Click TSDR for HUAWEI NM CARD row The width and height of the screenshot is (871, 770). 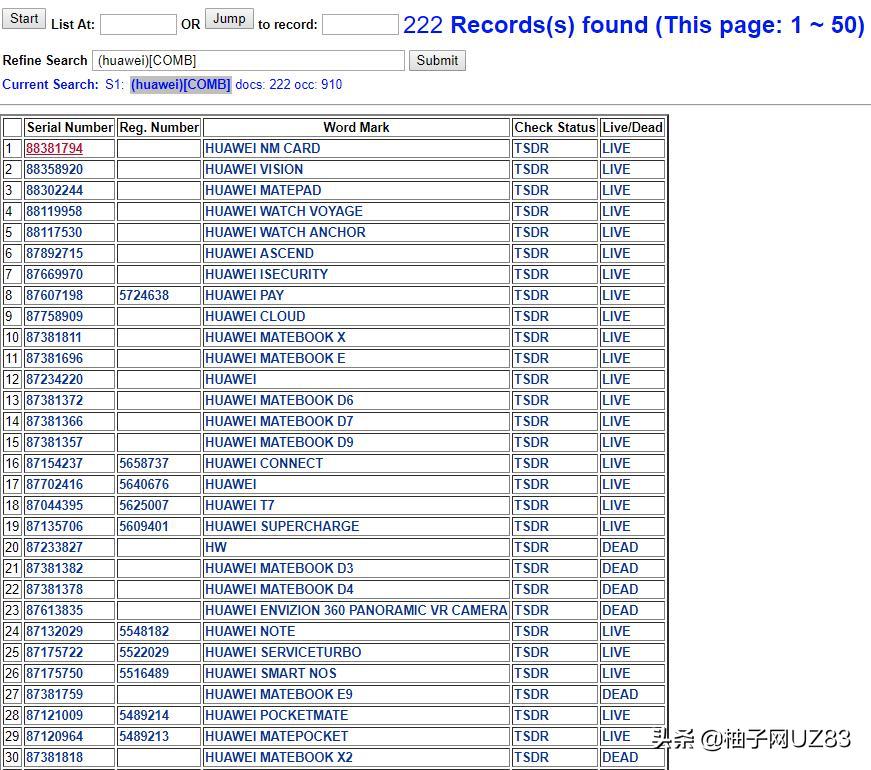pos(531,148)
